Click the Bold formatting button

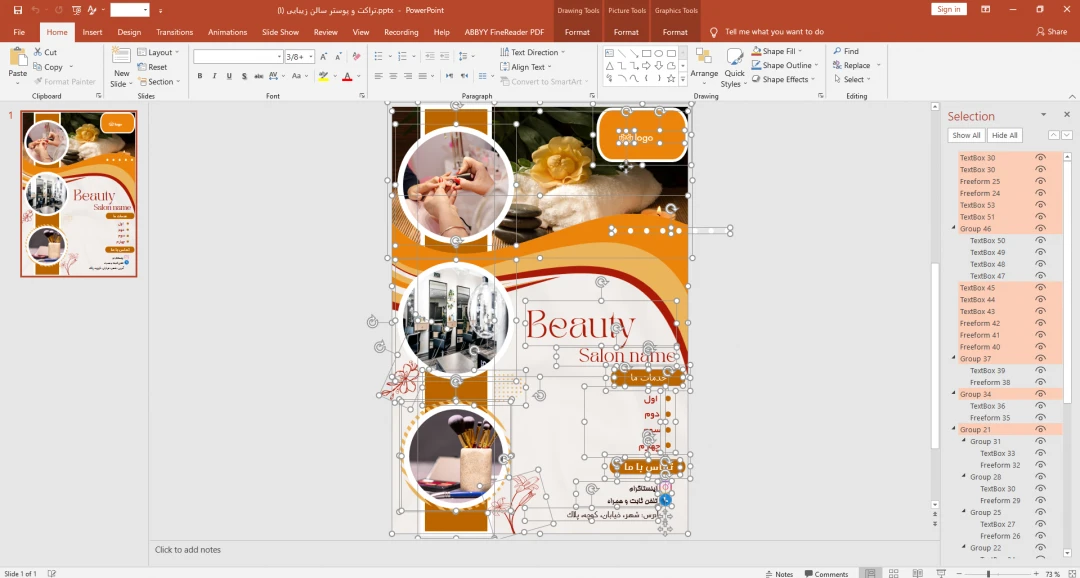pyautogui.click(x=200, y=76)
